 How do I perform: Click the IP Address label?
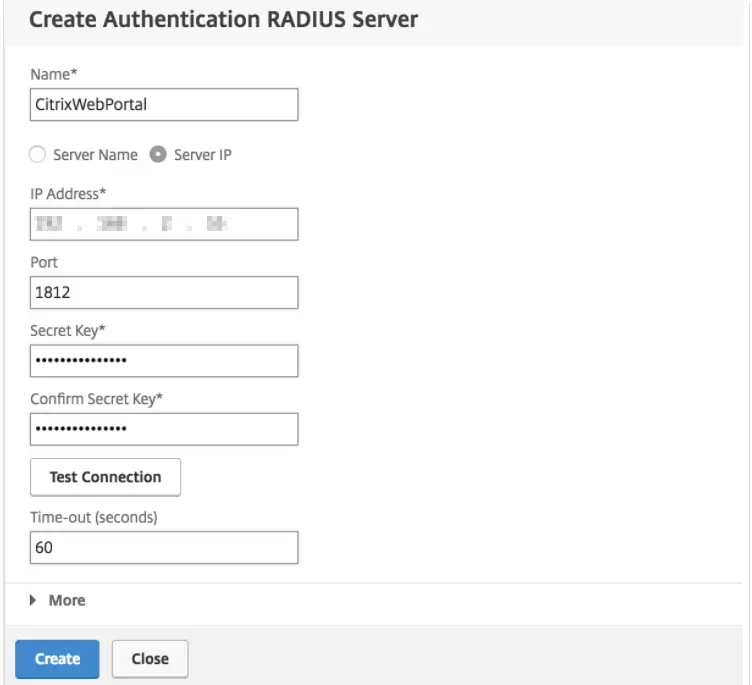coord(68,193)
